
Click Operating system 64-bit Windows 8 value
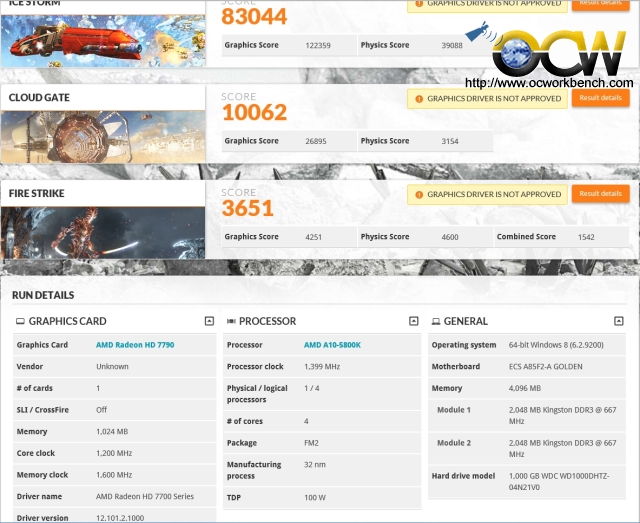pos(556,345)
